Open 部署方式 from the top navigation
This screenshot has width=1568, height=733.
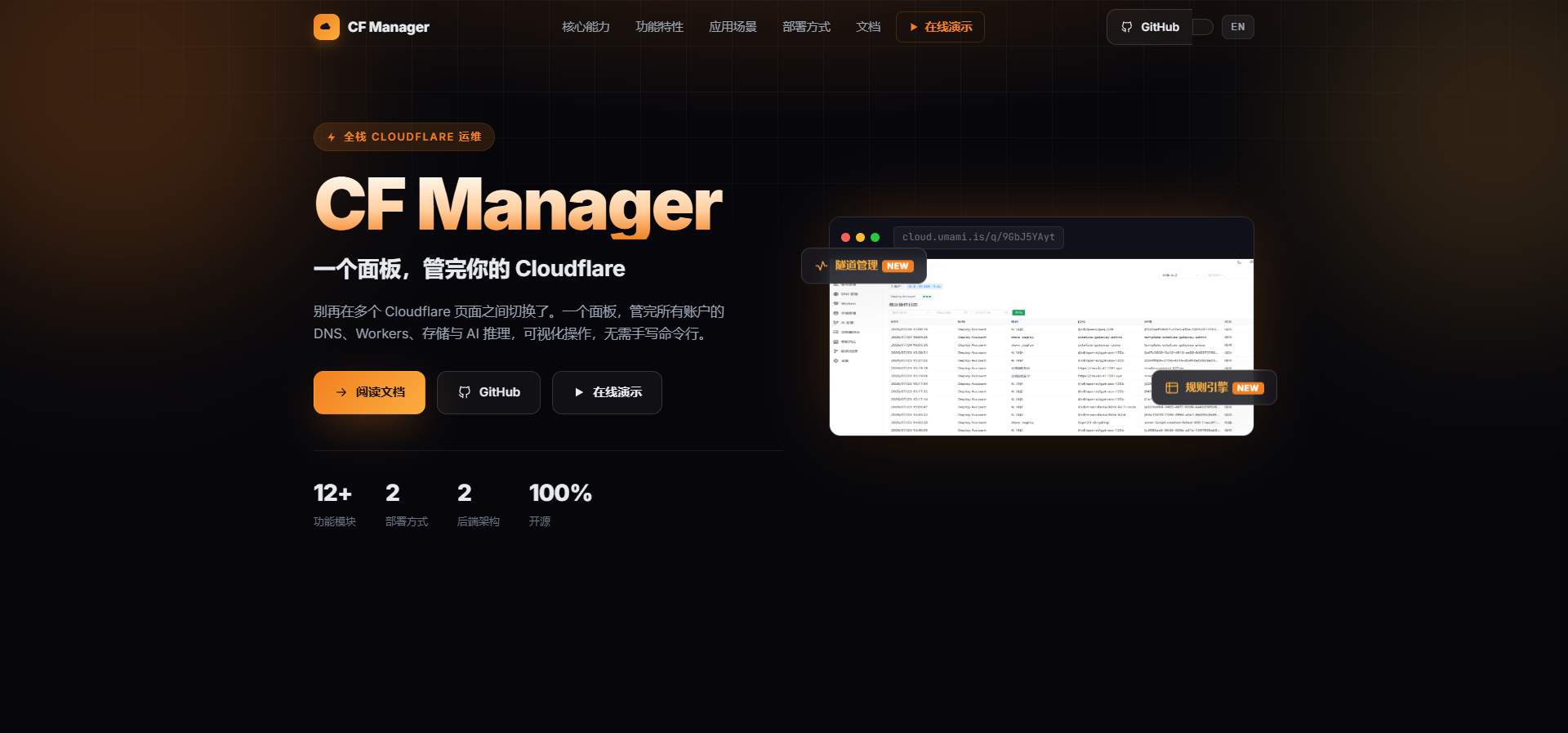click(806, 27)
